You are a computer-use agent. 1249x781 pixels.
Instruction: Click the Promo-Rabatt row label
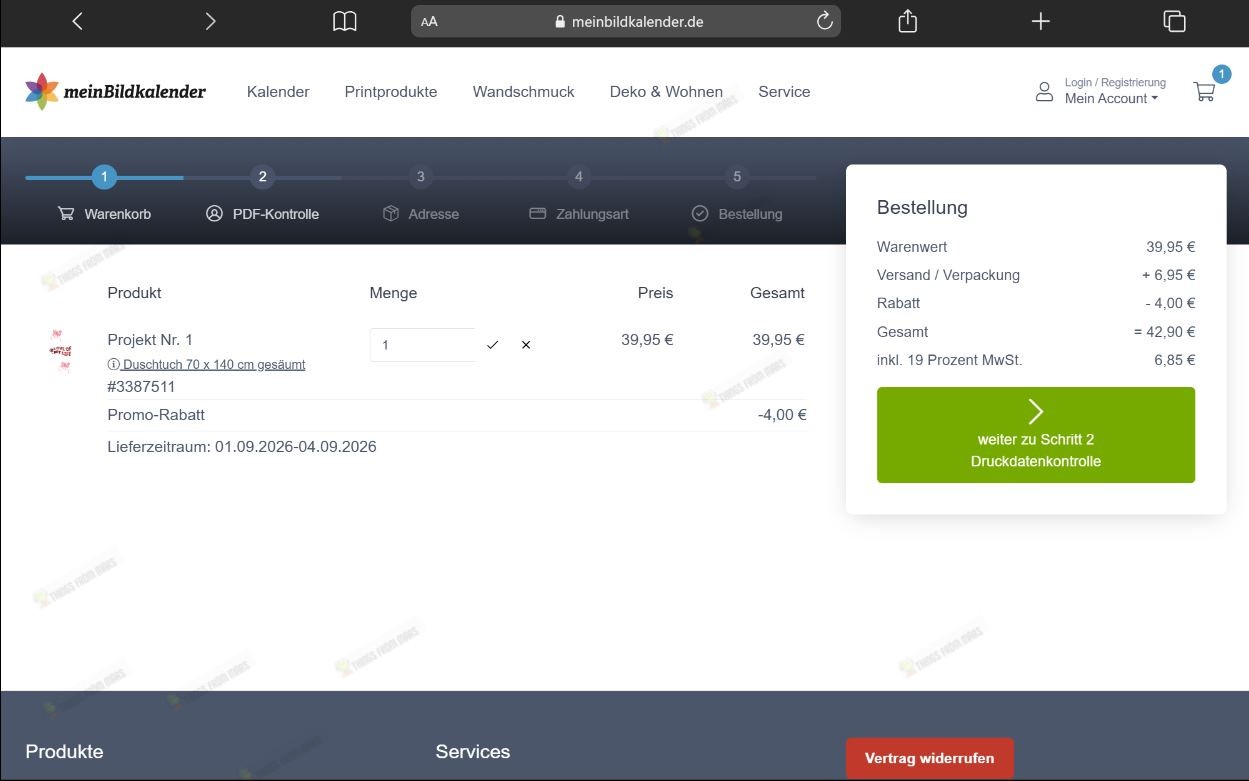tap(156, 415)
